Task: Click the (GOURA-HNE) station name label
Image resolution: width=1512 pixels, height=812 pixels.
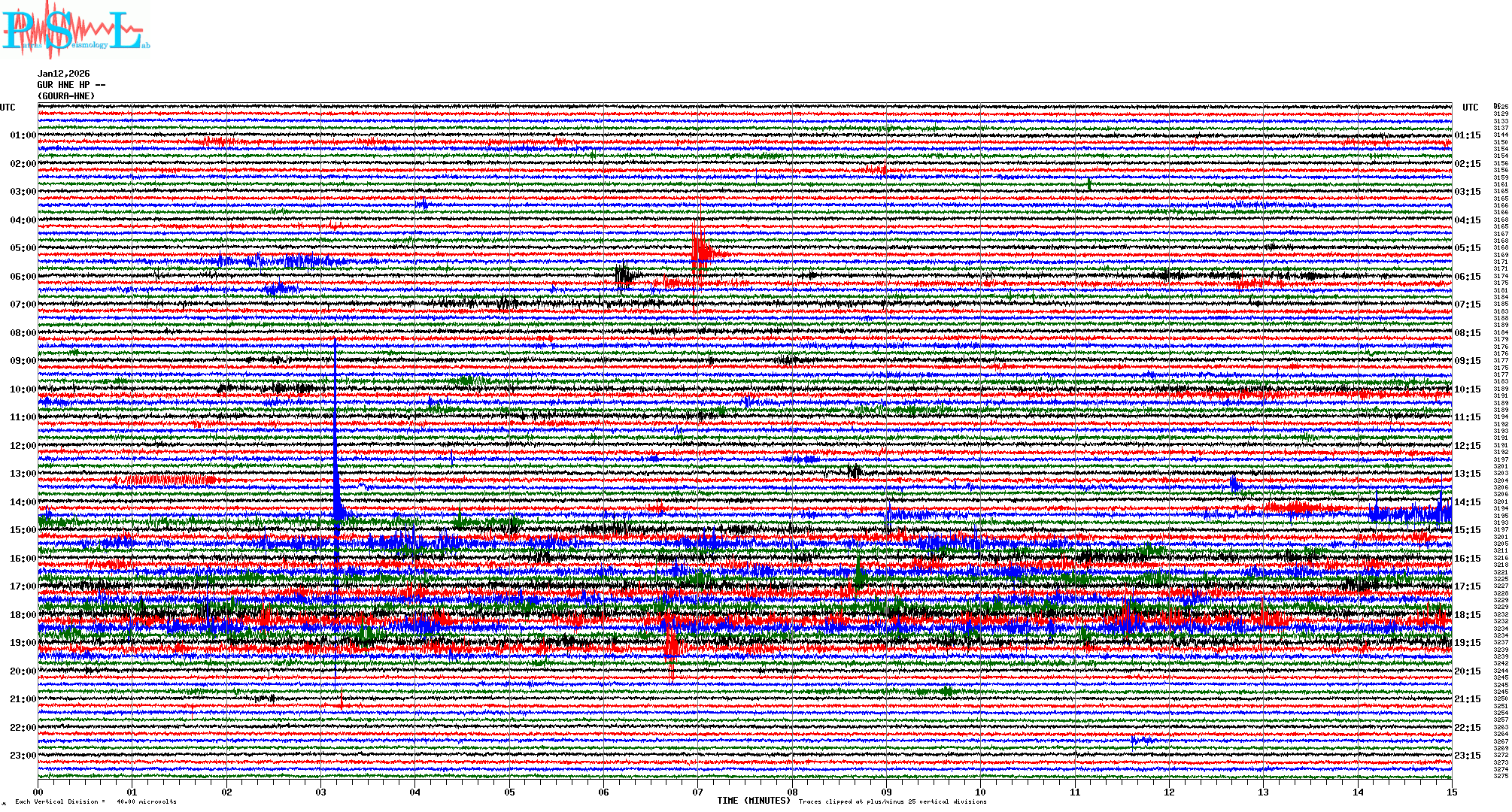Action: [66, 96]
